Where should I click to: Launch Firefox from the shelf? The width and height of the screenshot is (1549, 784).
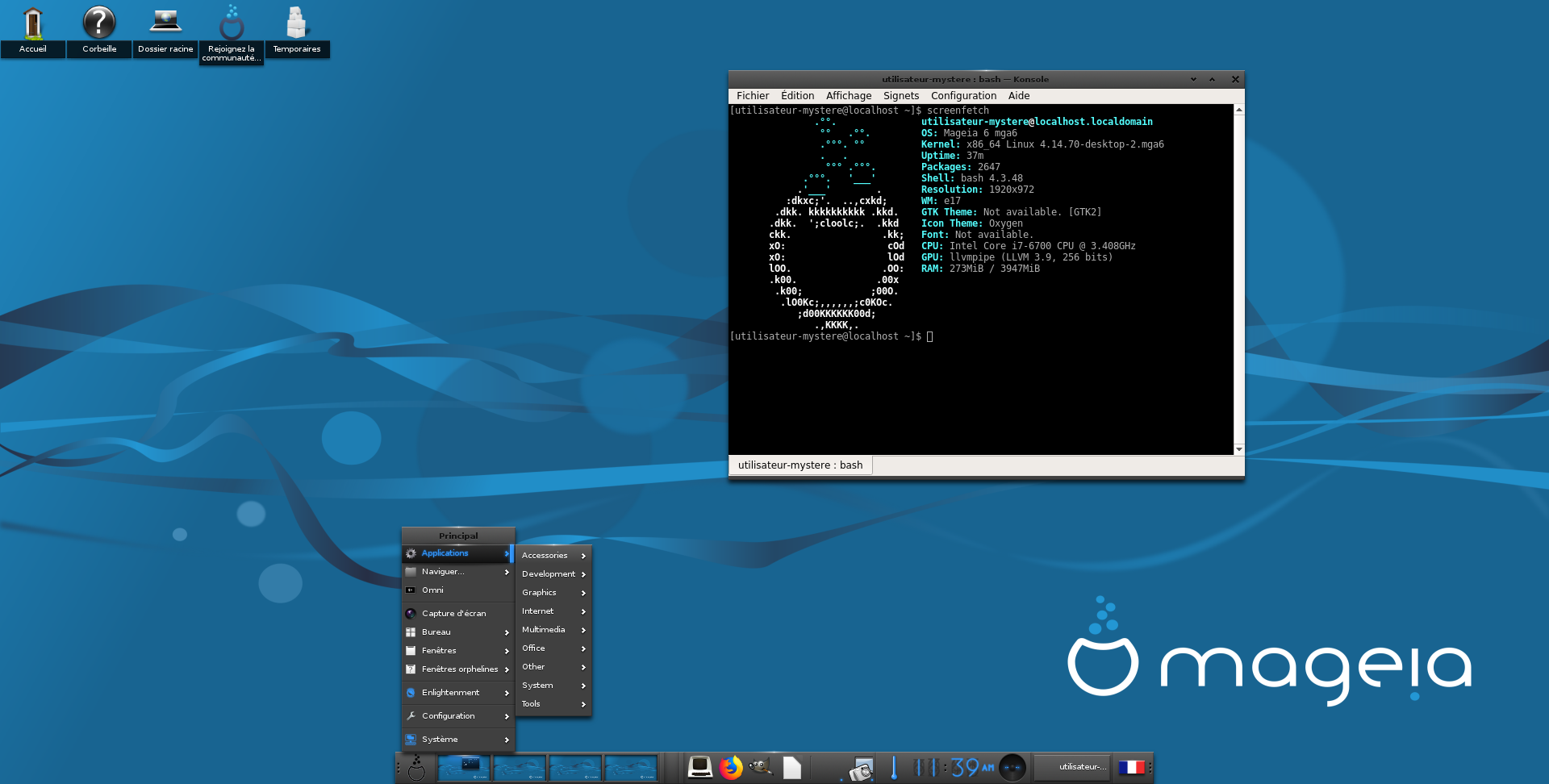[x=731, y=767]
